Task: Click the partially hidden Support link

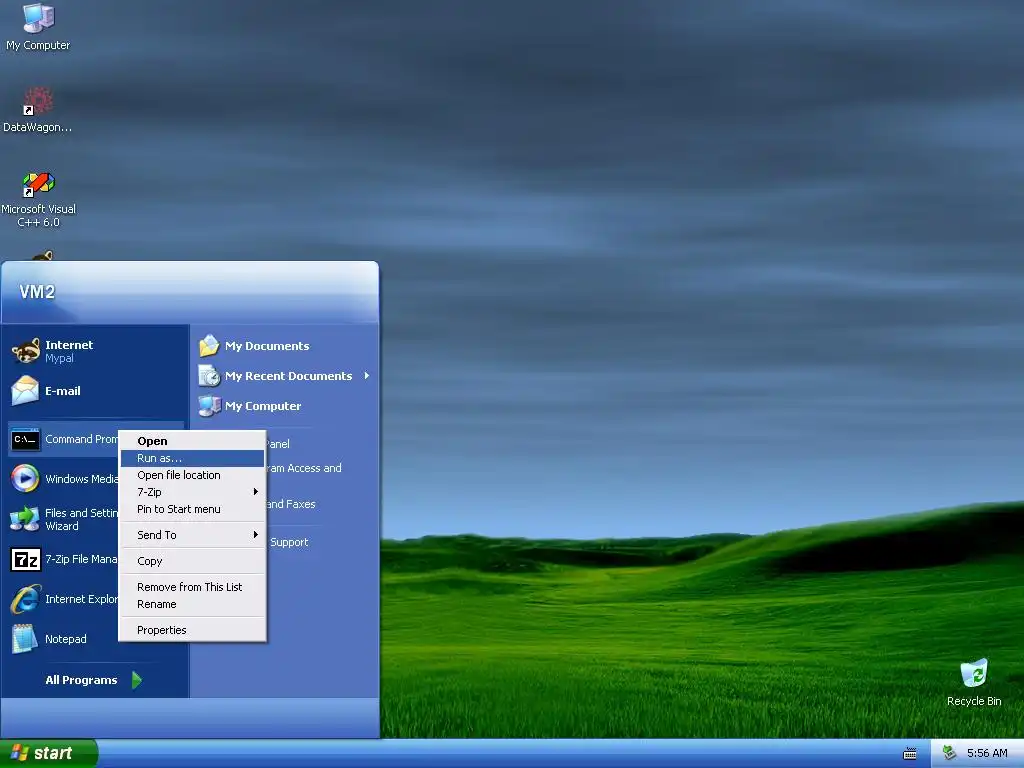Action: pyautogui.click(x=289, y=542)
